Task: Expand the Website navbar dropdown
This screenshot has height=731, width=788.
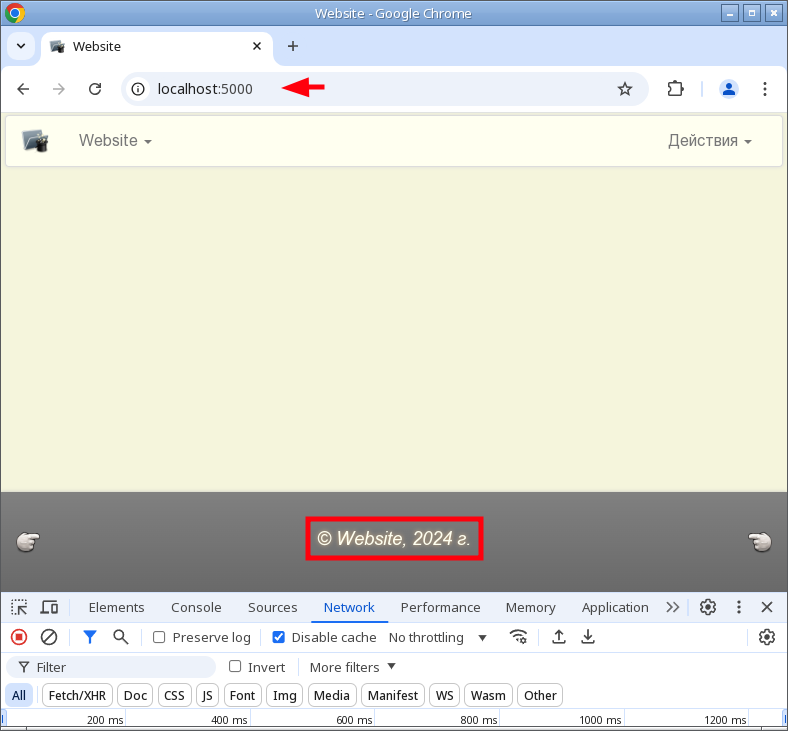Action: [115, 141]
